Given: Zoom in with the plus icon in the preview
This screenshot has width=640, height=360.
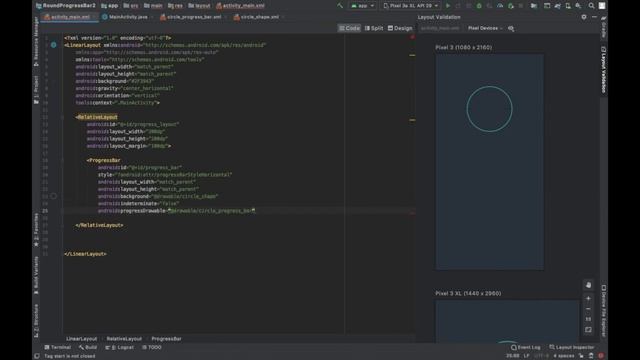Looking at the screenshot, I should click(588, 298).
